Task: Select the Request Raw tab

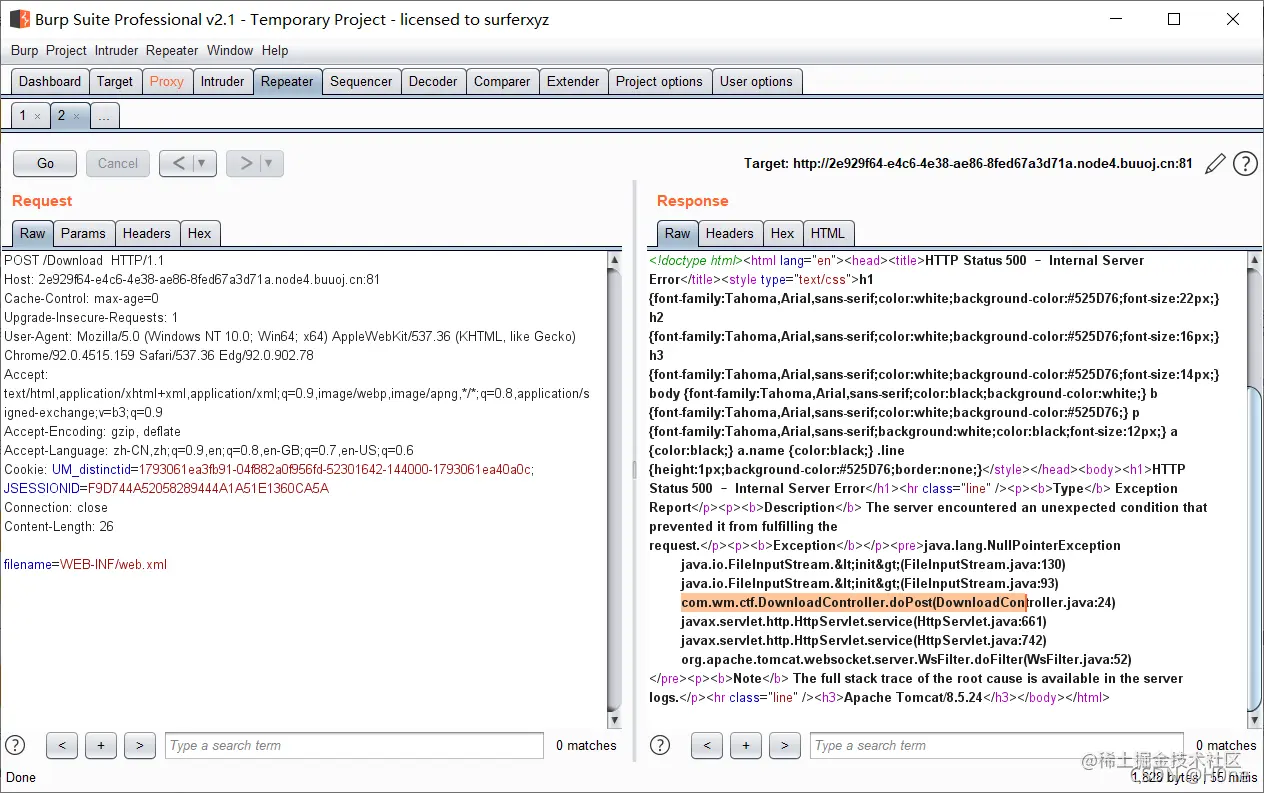Action: (33, 233)
